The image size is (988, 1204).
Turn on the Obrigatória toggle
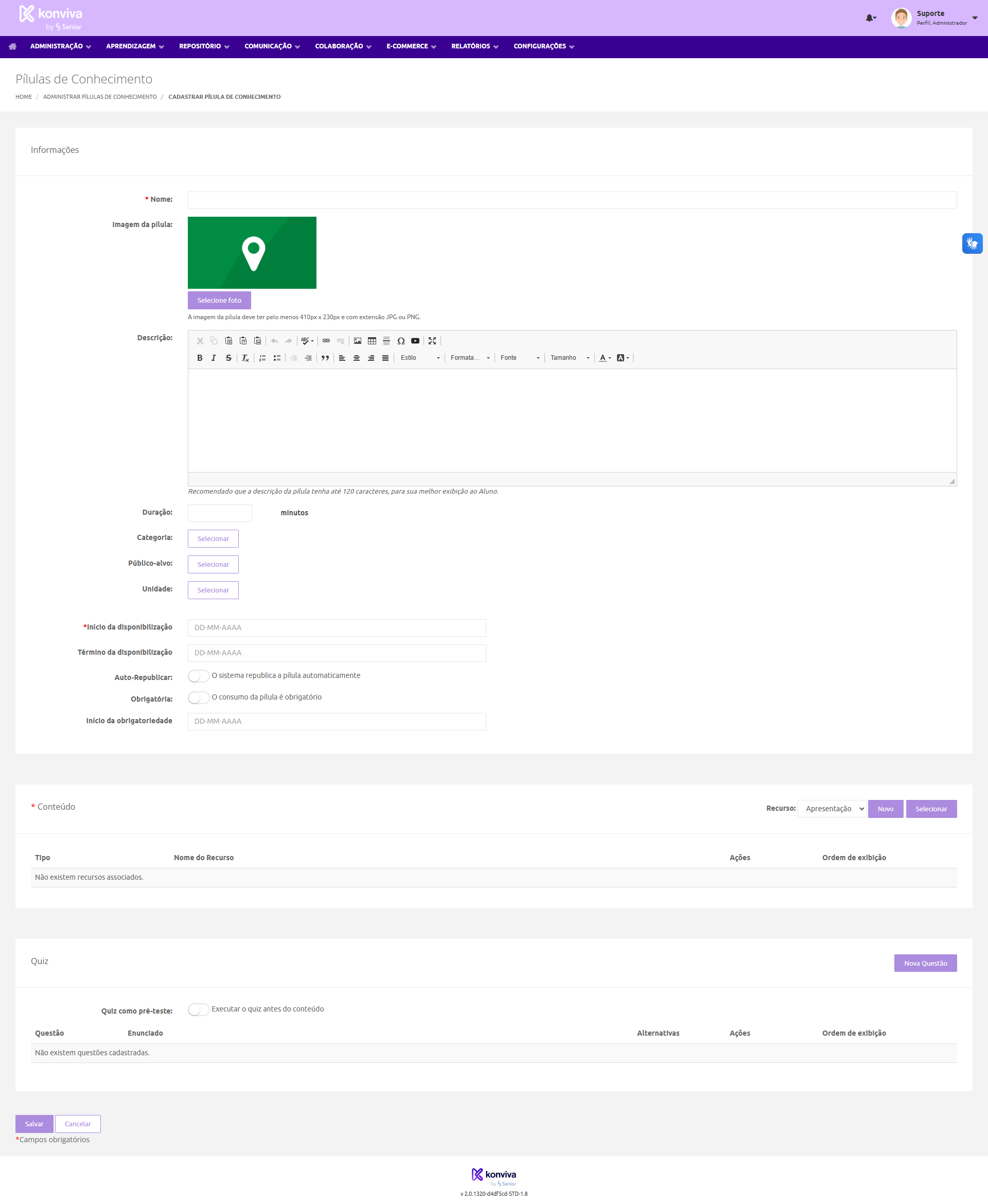pyautogui.click(x=198, y=697)
